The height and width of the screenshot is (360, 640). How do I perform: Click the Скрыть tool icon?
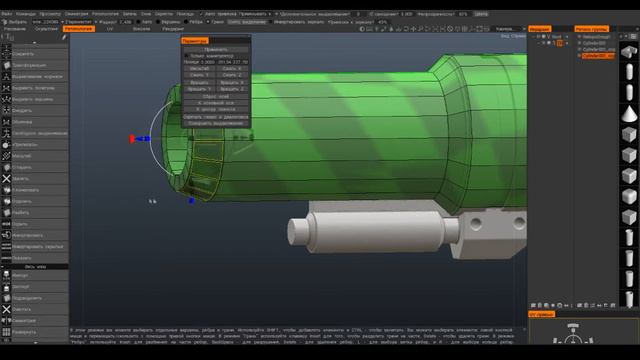pos(6,224)
